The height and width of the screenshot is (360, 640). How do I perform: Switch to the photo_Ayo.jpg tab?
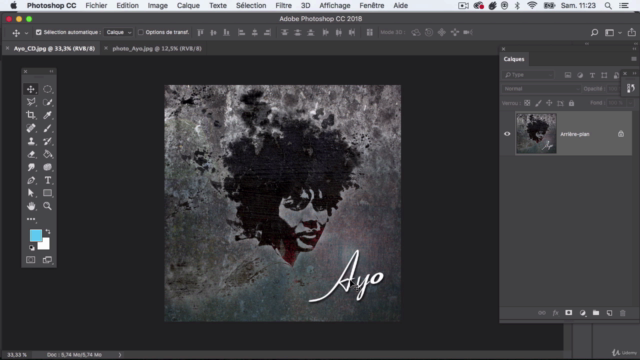(x=157, y=48)
